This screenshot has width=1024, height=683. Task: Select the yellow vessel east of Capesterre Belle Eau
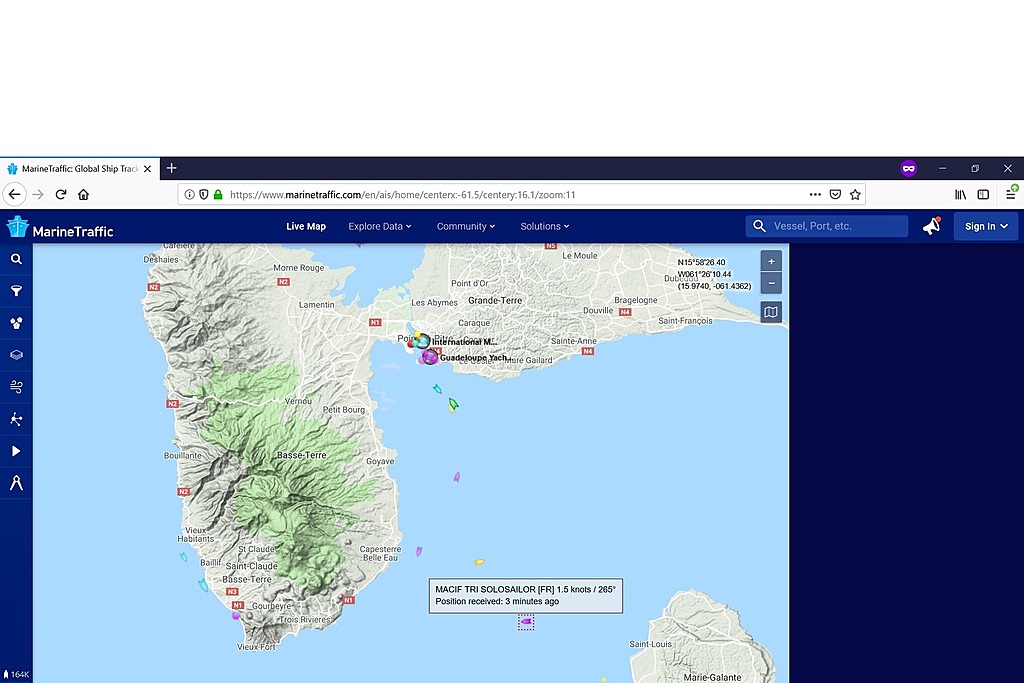click(x=479, y=562)
